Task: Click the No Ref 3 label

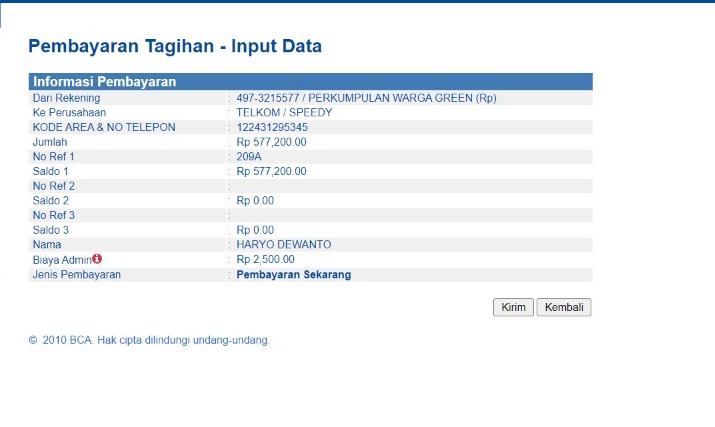Action: click(x=54, y=215)
